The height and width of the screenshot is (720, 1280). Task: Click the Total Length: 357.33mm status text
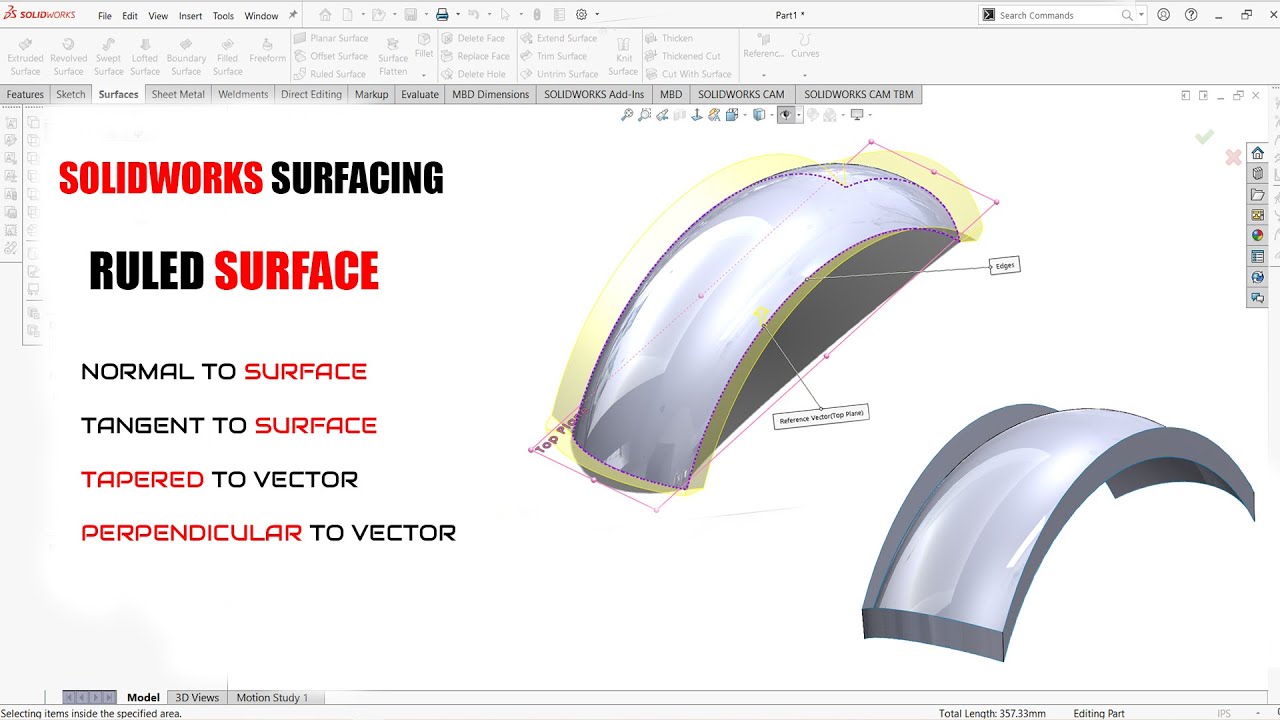[x=992, y=713]
